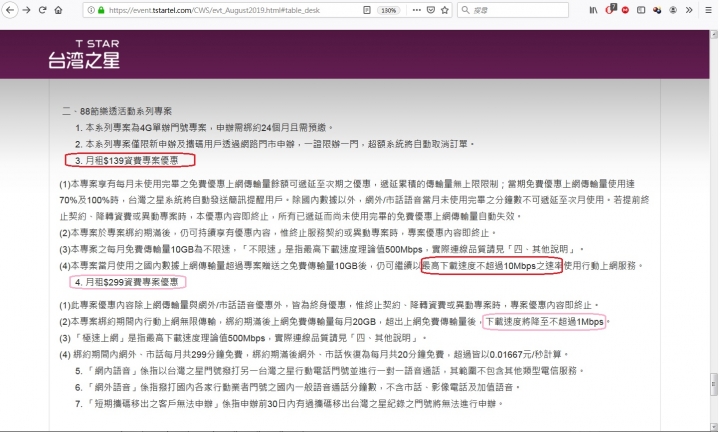Open the red circular extension icon
Image resolution: width=720 pixels, height=432 pixels.
tap(625, 10)
